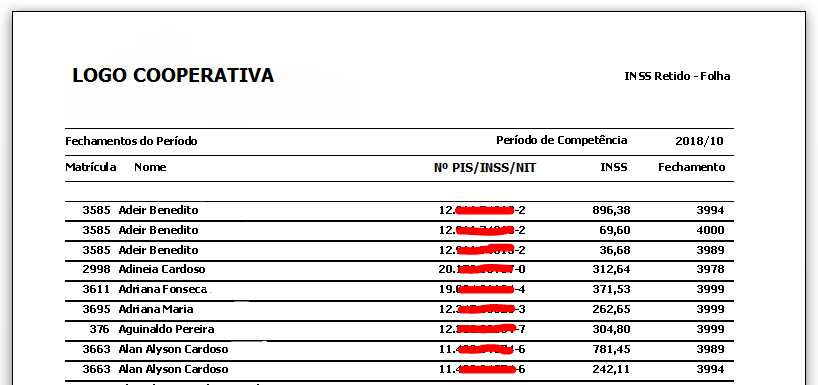This screenshot has height=385, width=818.
Task: Click the INSS value 896,38
Action: pyautogui.click(x=611, y=210)
